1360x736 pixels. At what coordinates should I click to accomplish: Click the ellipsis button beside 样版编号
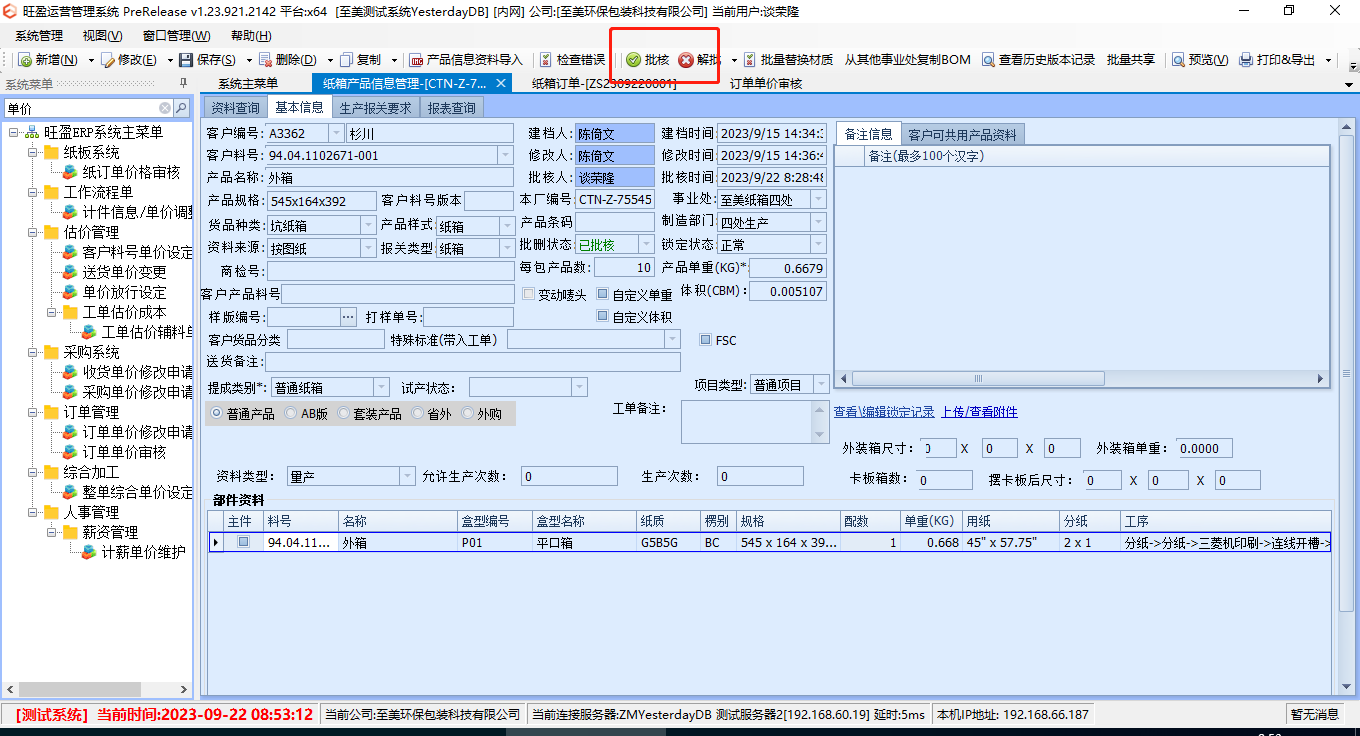348,317
